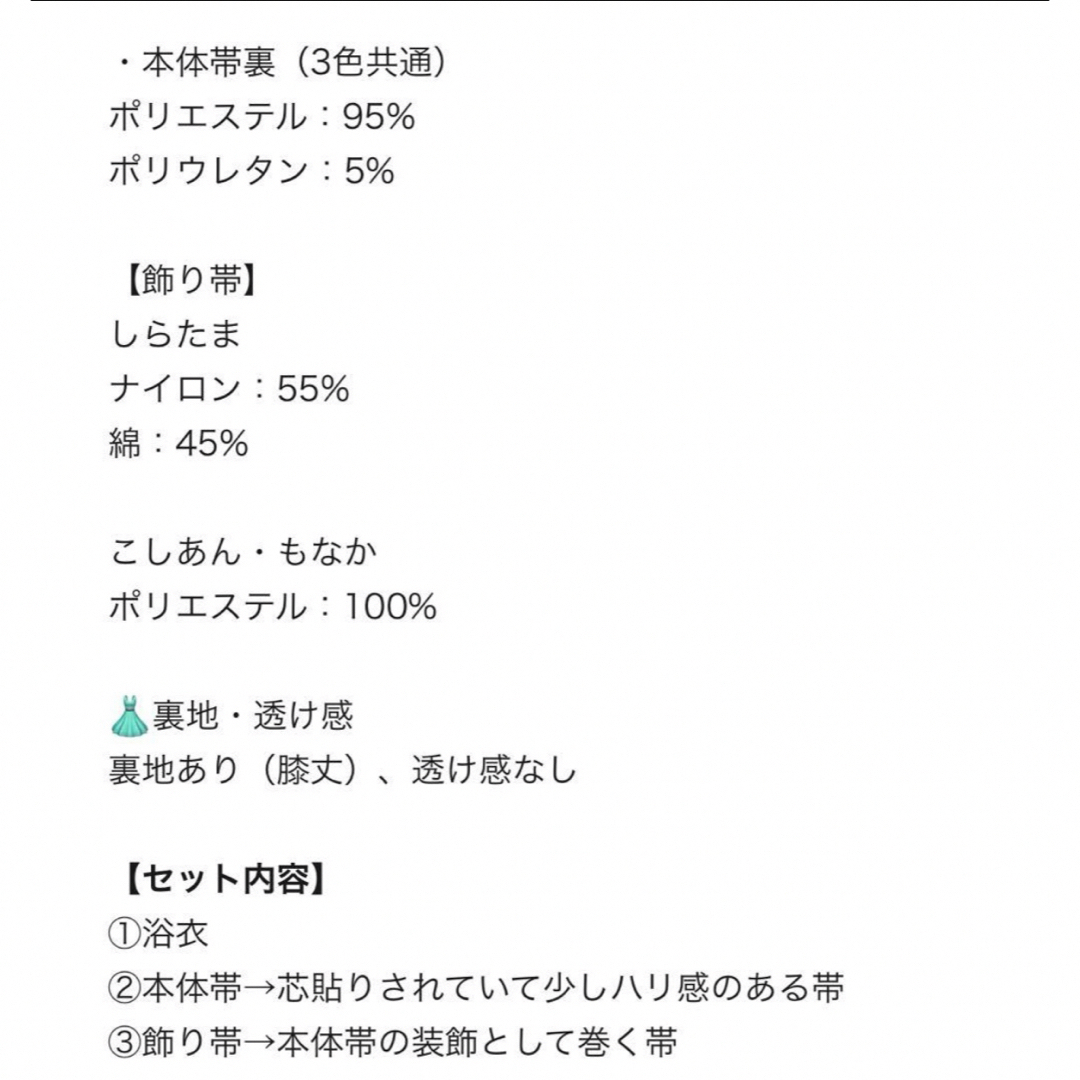This screenshot has height=1080, width=1080.
Task: Select the ①浴衣 list item
Action: coord(158,934)
